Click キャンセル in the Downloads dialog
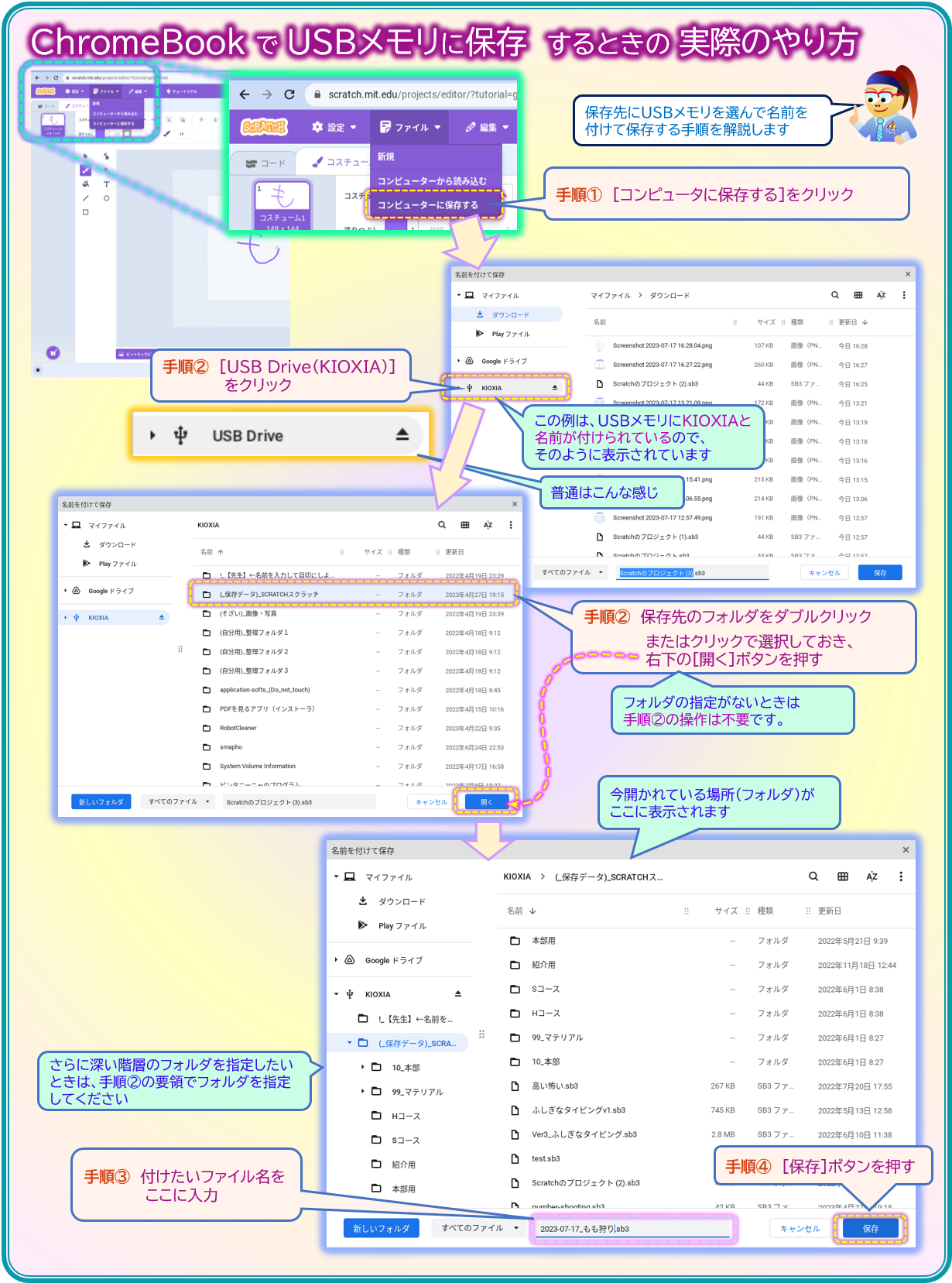 824,572
